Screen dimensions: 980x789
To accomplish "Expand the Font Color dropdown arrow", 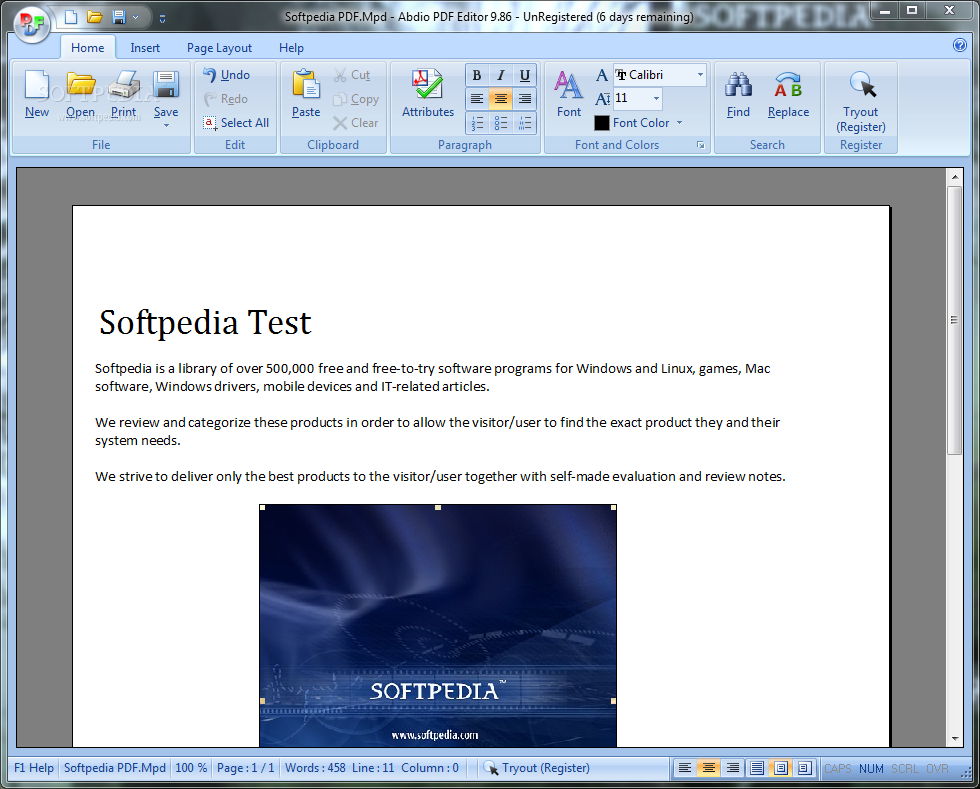I will click(x=679, y=123).
